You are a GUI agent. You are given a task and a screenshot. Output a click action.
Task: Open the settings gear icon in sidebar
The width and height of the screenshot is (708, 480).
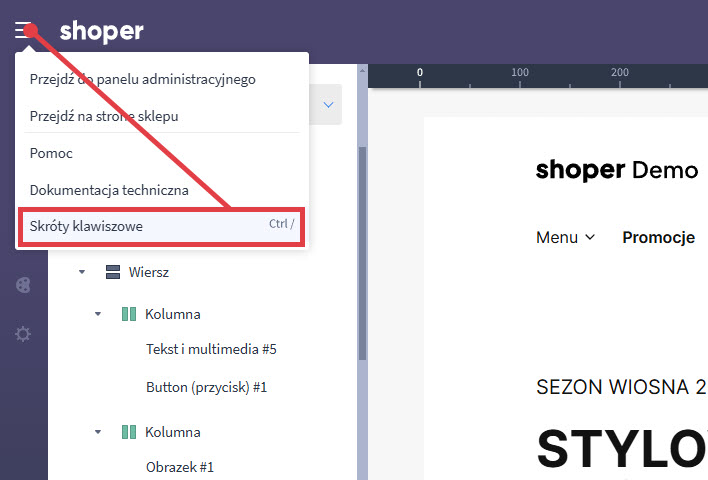click(x=23, y=334)
